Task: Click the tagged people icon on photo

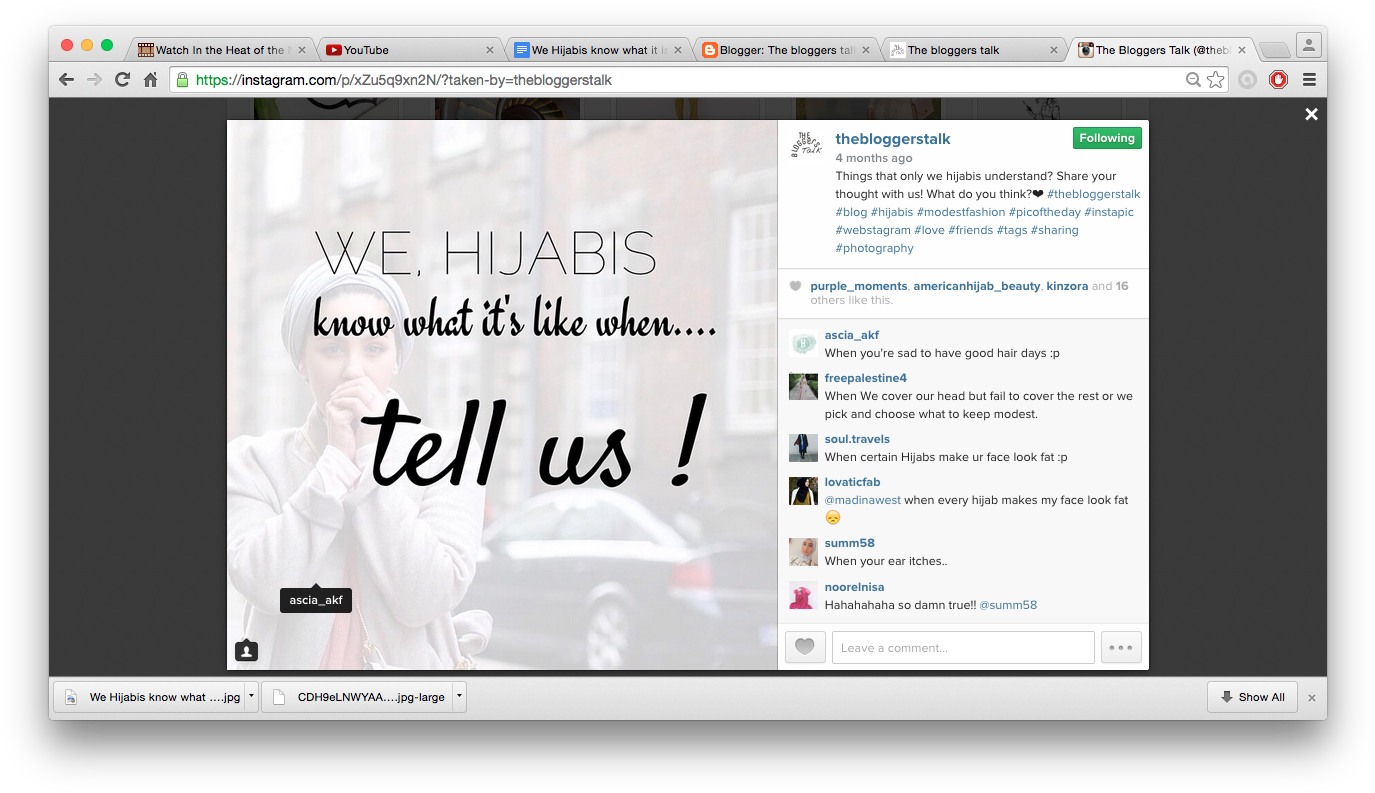Action: coord(247,651)
